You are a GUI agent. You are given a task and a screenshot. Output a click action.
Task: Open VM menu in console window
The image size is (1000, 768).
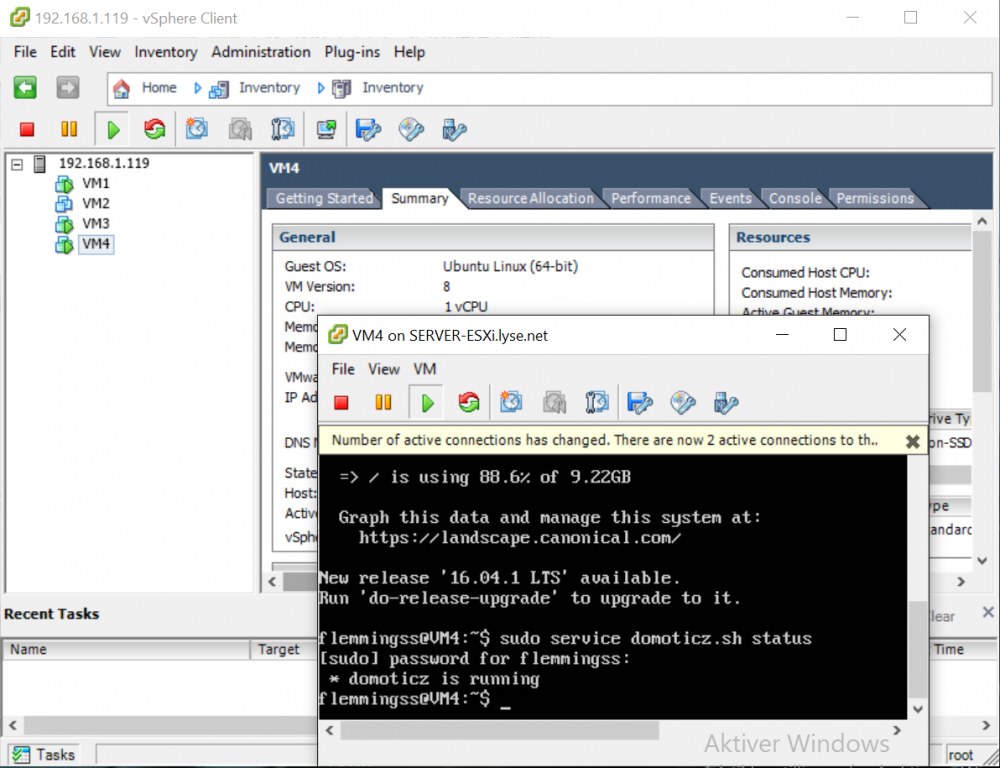(424, 369)
